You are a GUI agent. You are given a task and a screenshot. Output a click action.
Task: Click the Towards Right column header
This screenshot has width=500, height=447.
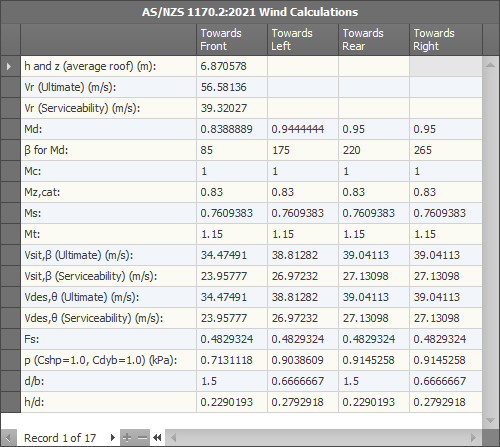coord(446,39)
